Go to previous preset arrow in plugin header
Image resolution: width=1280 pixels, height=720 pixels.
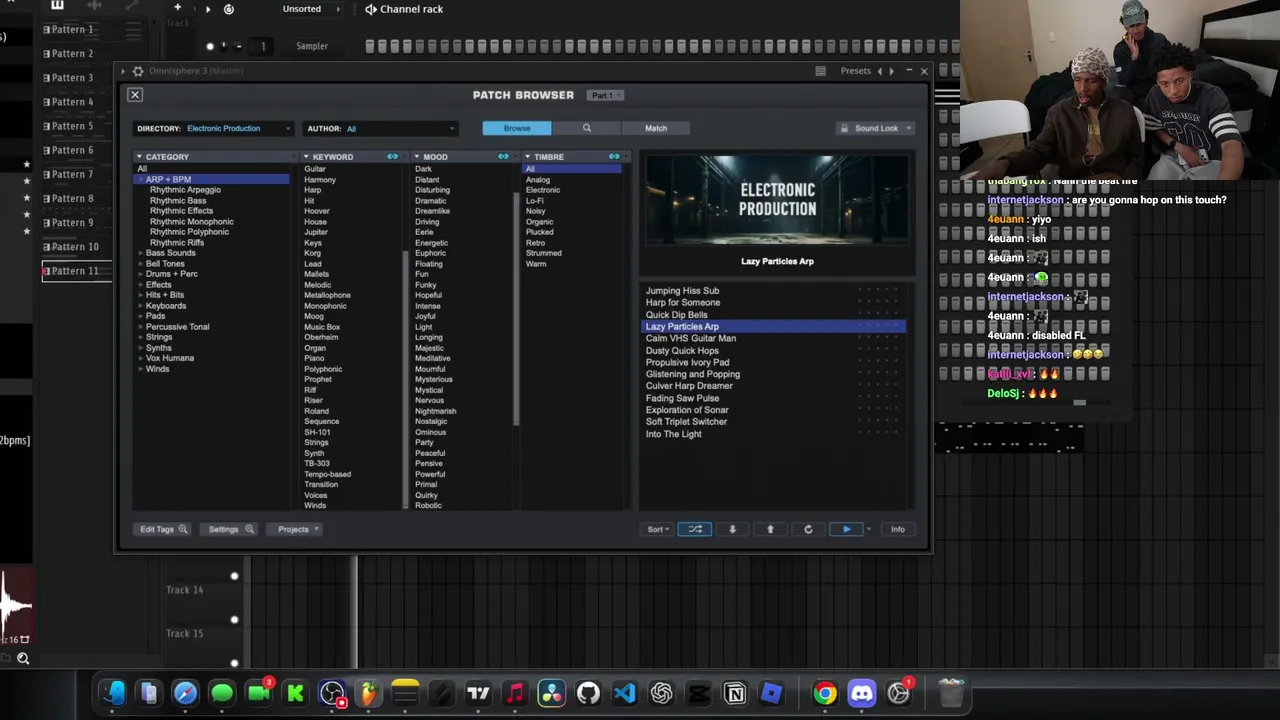pyautogui.click(x=880, y=71)
